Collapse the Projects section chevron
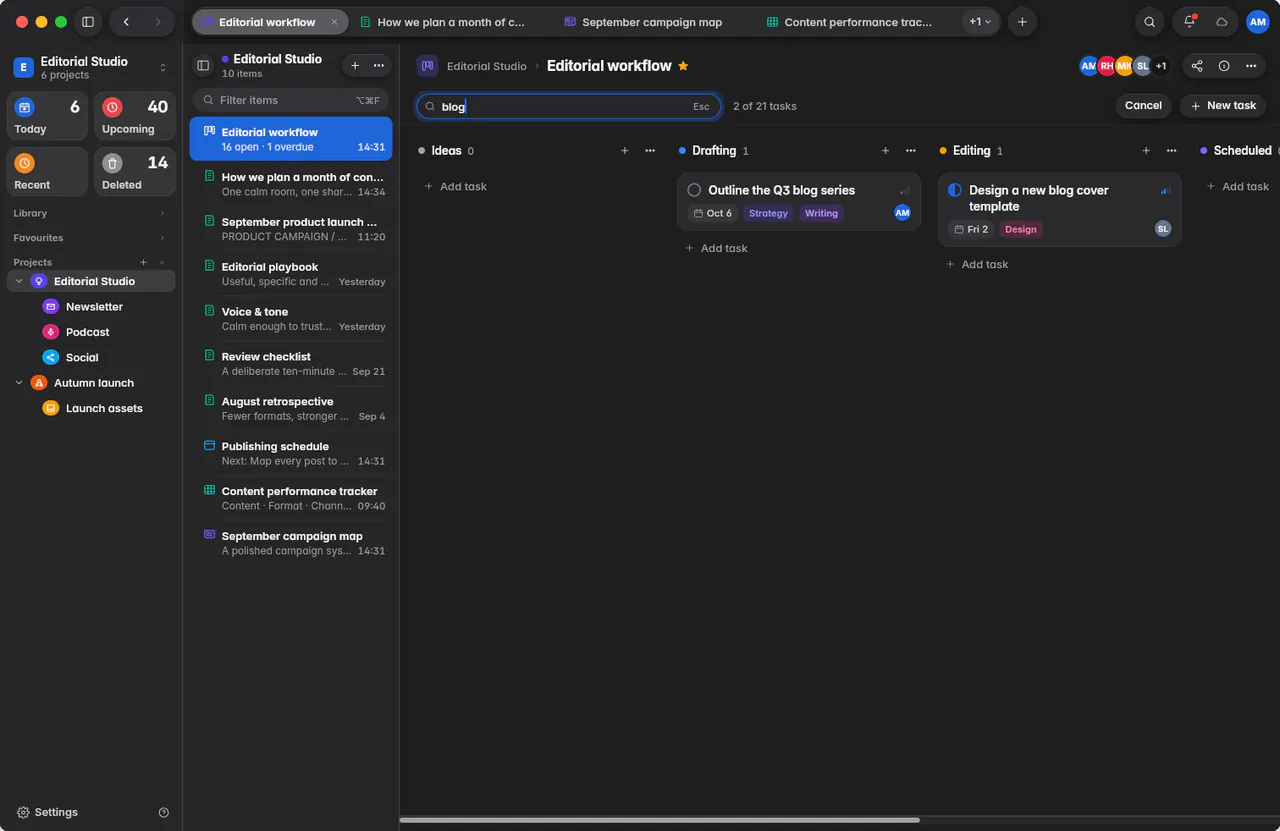This screenshot has width=1280, height=831. pyautogui.click(x=163, y=262)
